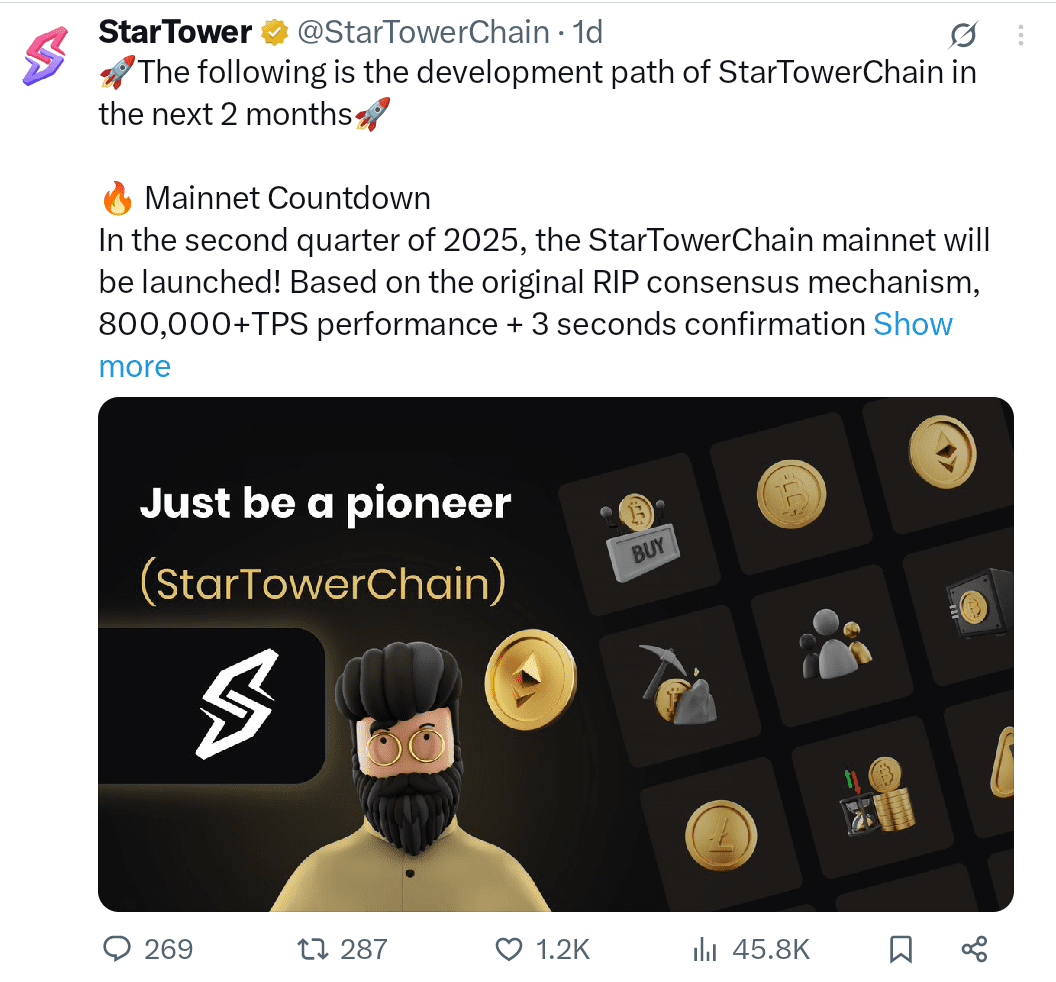Open the three-dot more options menu
The width and height of the screenshot is (1056, 982).
point(1020,35)
